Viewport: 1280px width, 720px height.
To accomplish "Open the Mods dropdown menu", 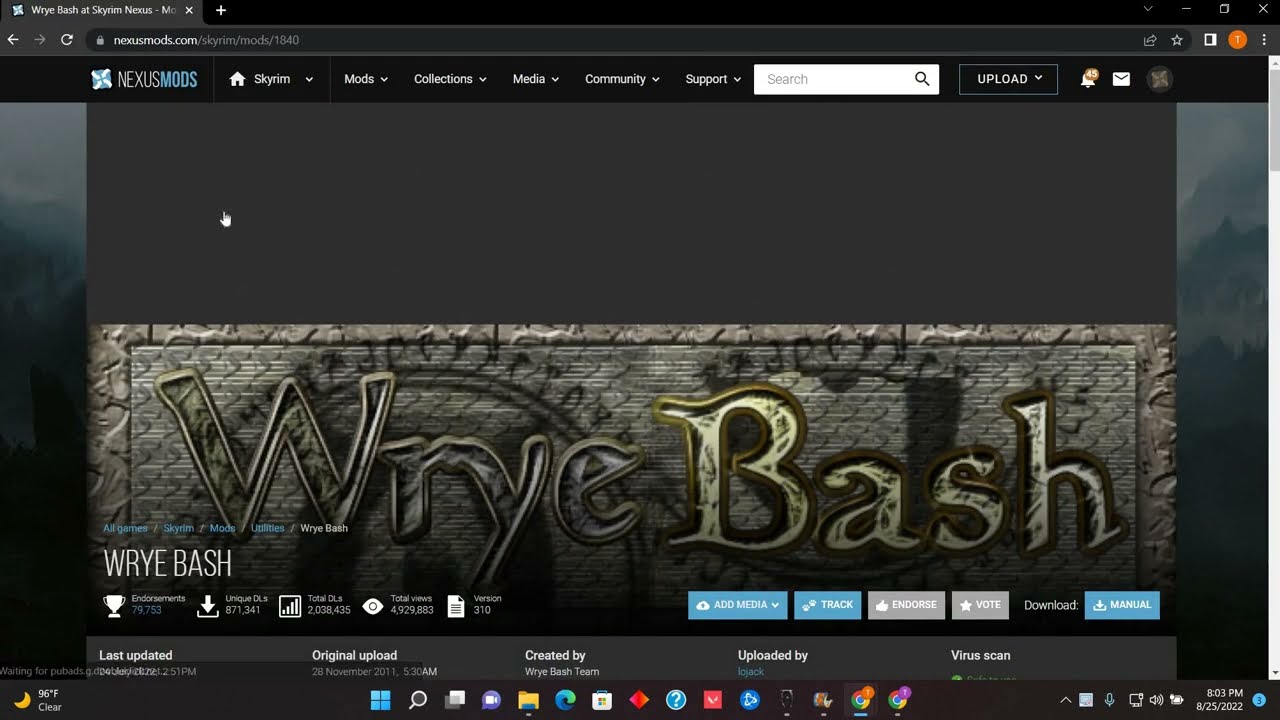I will 366,79.
